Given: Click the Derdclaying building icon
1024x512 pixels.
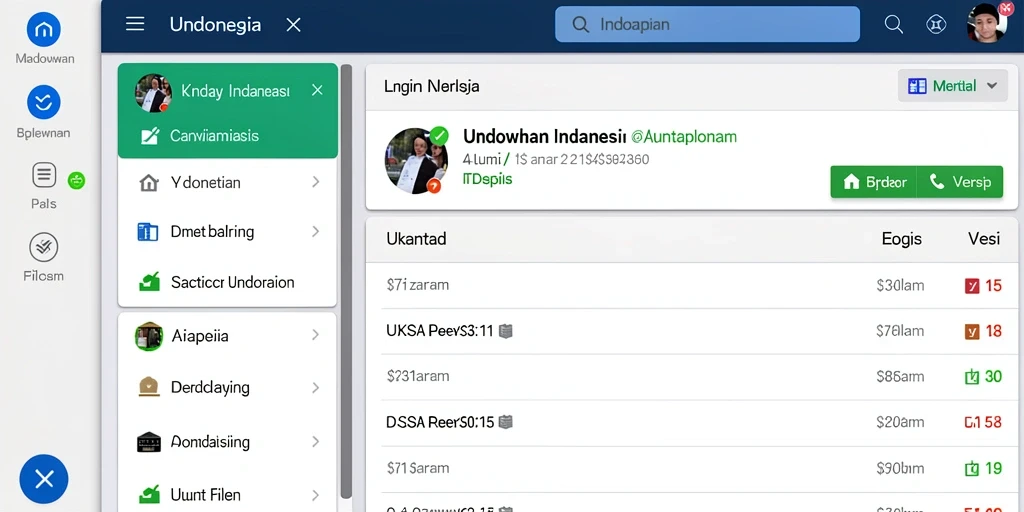Looking at the screenshot, I should coord(148,387).
